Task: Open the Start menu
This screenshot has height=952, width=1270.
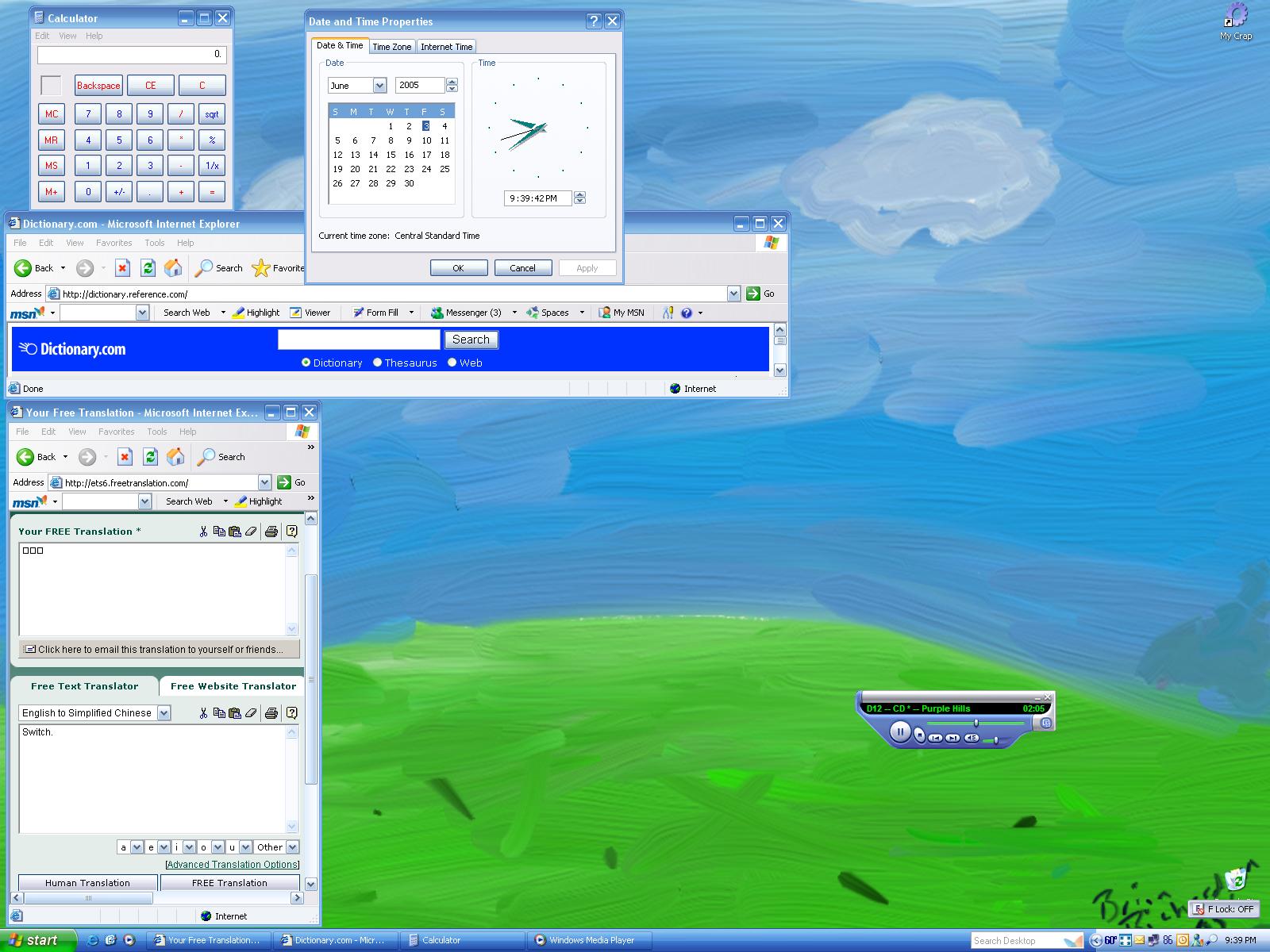Action: coord(38,940)
